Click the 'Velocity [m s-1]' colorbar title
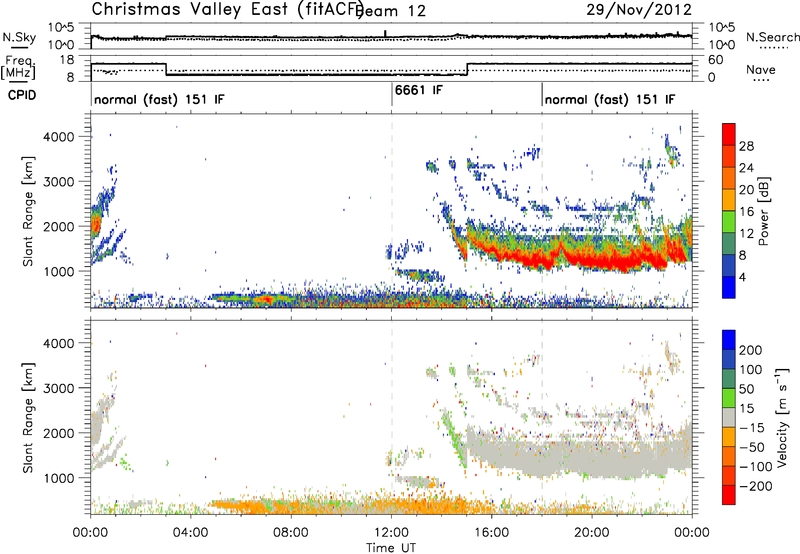800x554 pixels. click(x=783, y=417)
